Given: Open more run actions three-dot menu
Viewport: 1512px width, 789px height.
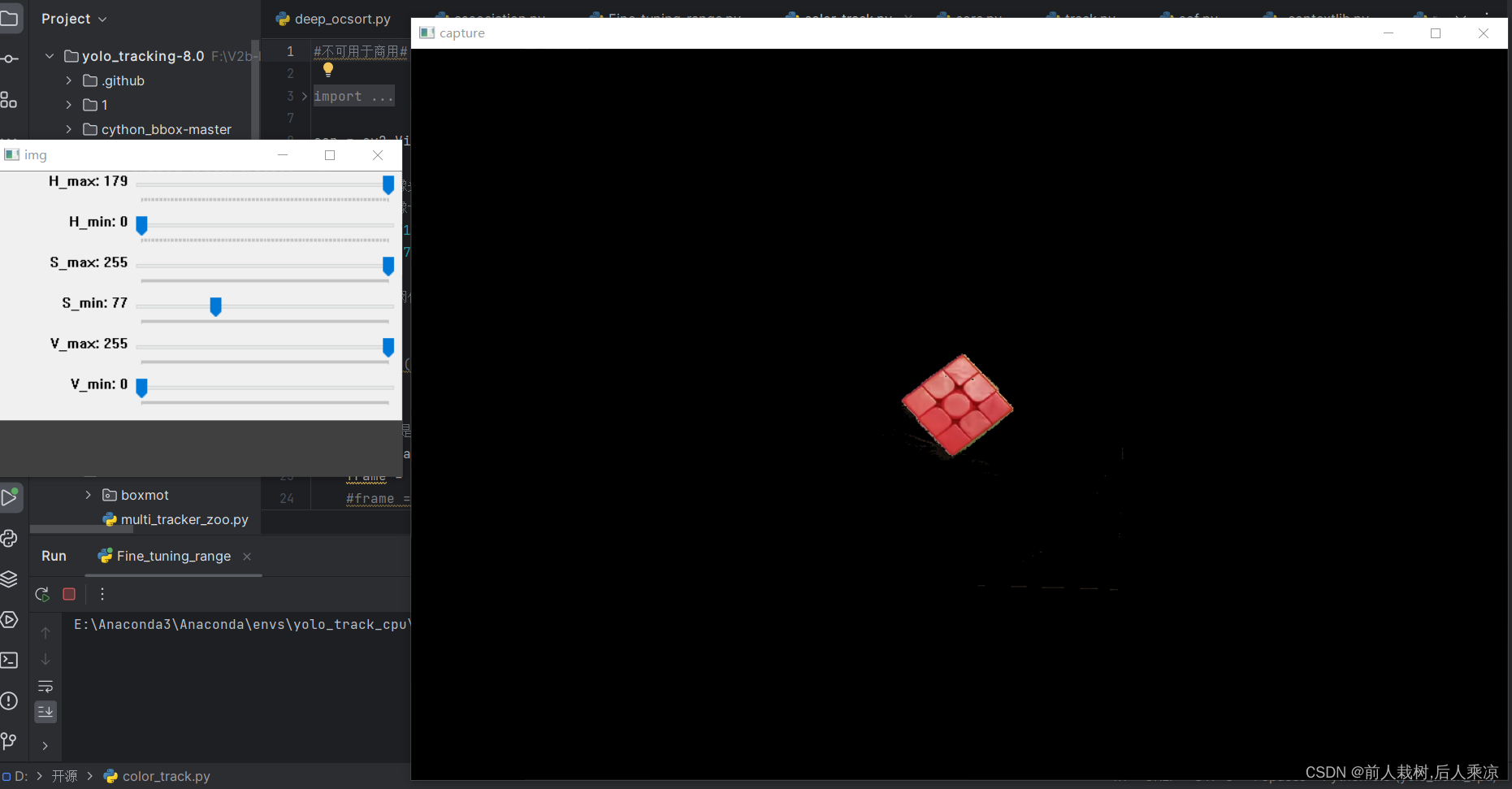Looking at the screenshot, I should [102, 594].
